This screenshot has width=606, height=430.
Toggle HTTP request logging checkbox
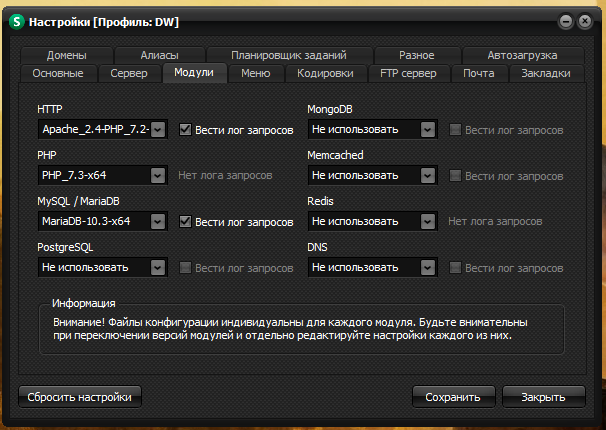tap(185, 129)
